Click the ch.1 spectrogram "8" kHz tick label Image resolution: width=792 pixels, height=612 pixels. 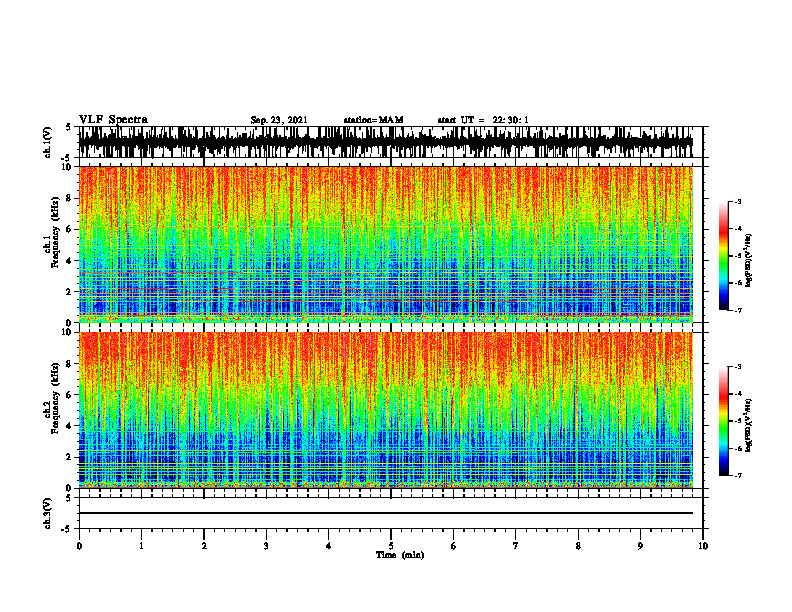(69, 198)
